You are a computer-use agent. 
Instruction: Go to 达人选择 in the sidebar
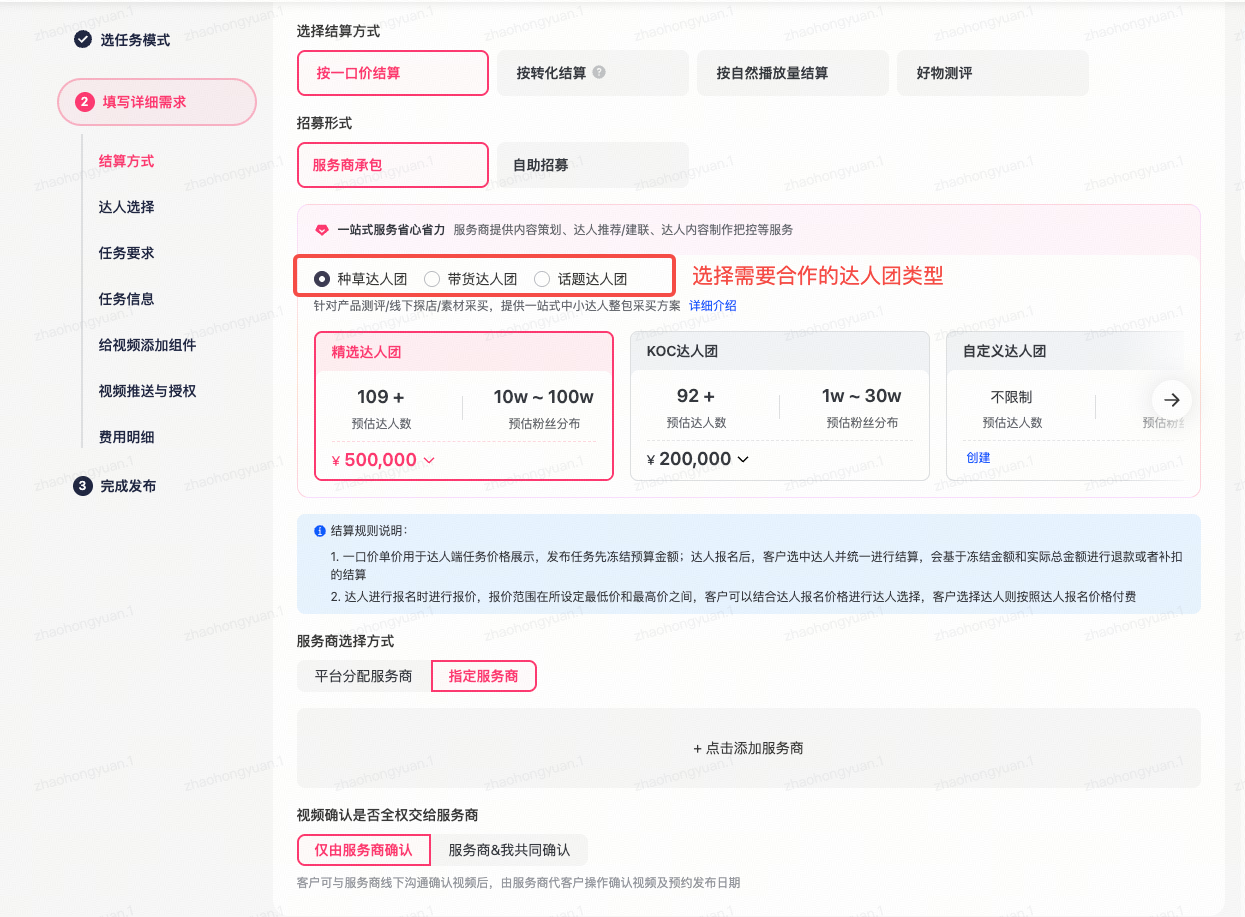pos(126,207)
